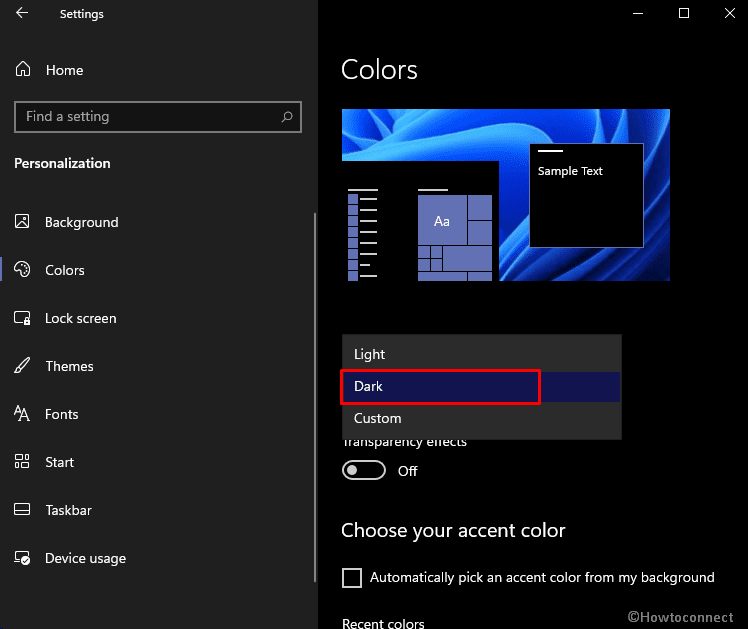Click the Taskbar icon in sidebar
The width and height of the screenshot is (748, 629).
23,510
